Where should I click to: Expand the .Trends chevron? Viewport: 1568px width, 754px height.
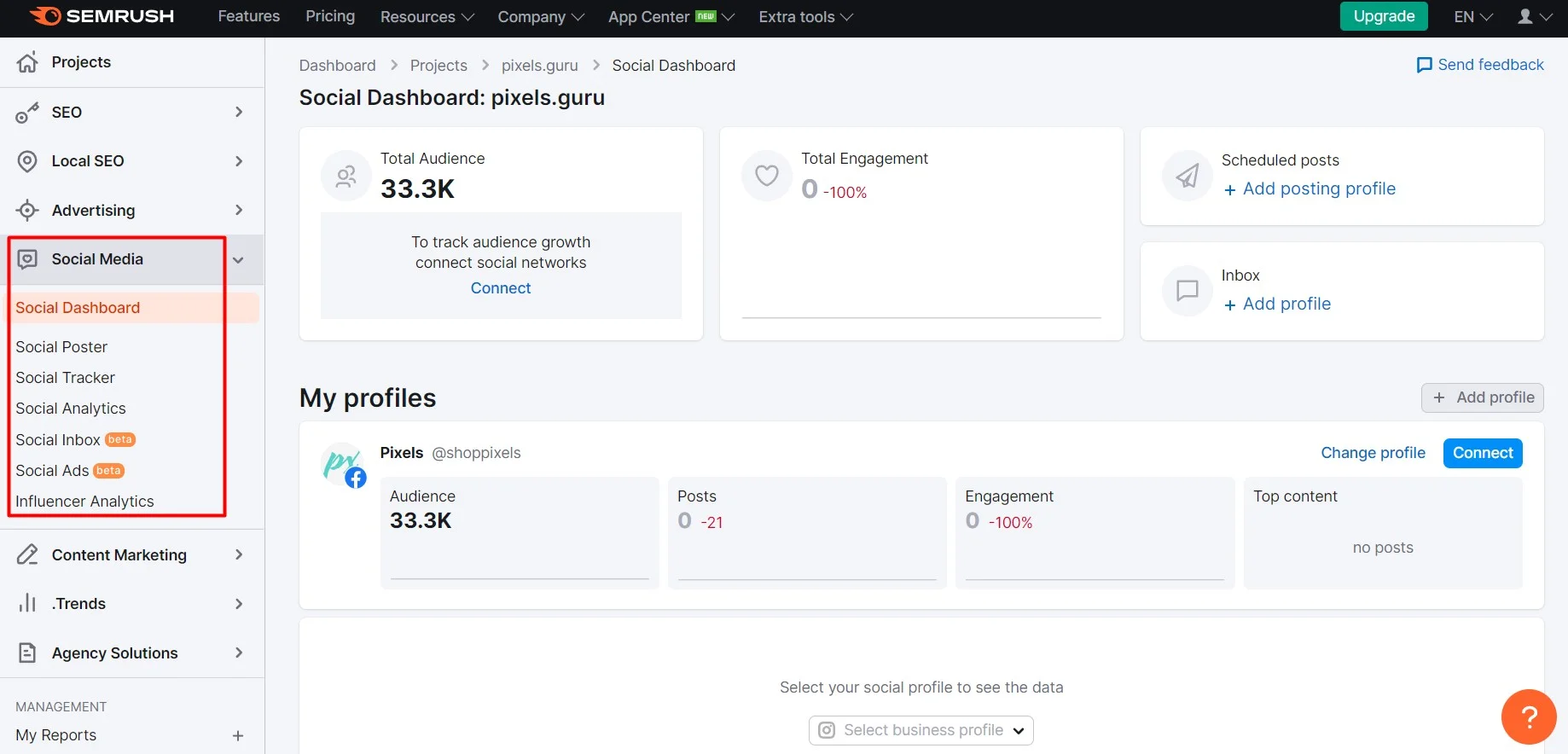239,603
